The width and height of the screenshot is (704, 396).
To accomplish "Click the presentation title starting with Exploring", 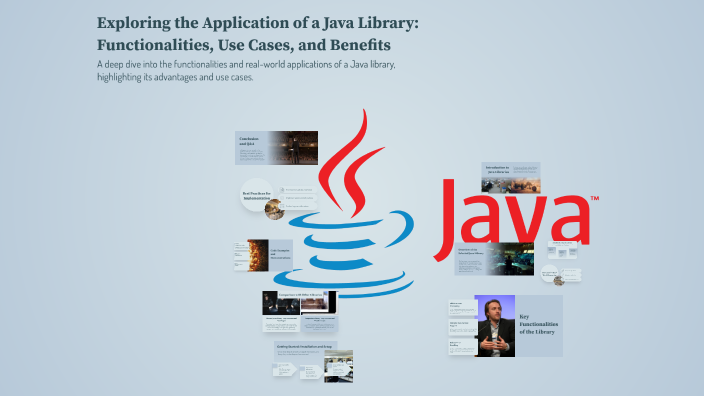I will tap(258, 34).
